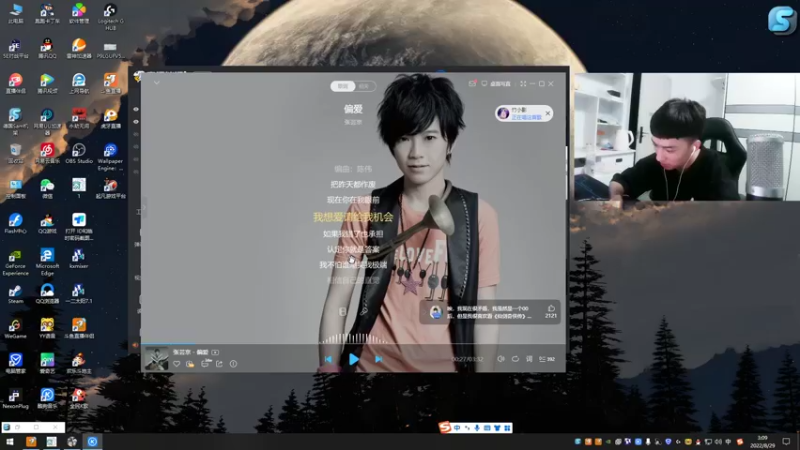This screenshot has width=800, height=450.
Task: Open the 微信 WeChat desktop shortcut
Action: [x=47, y=189]
